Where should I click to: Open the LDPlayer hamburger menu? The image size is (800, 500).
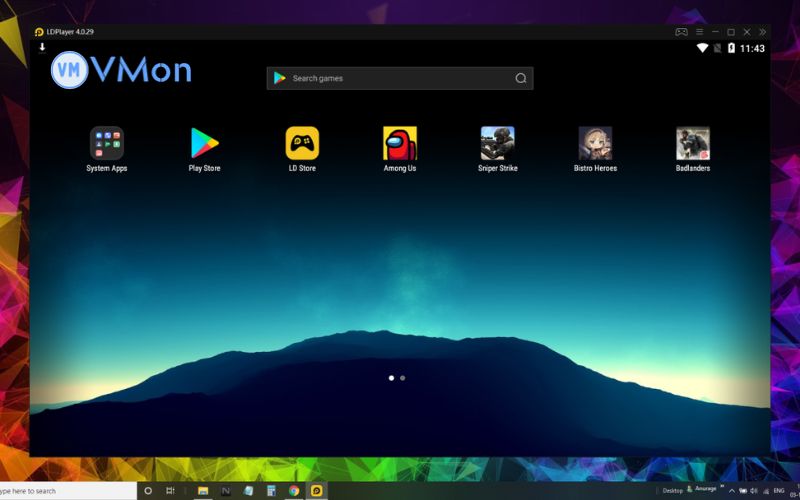click(699, 32)
